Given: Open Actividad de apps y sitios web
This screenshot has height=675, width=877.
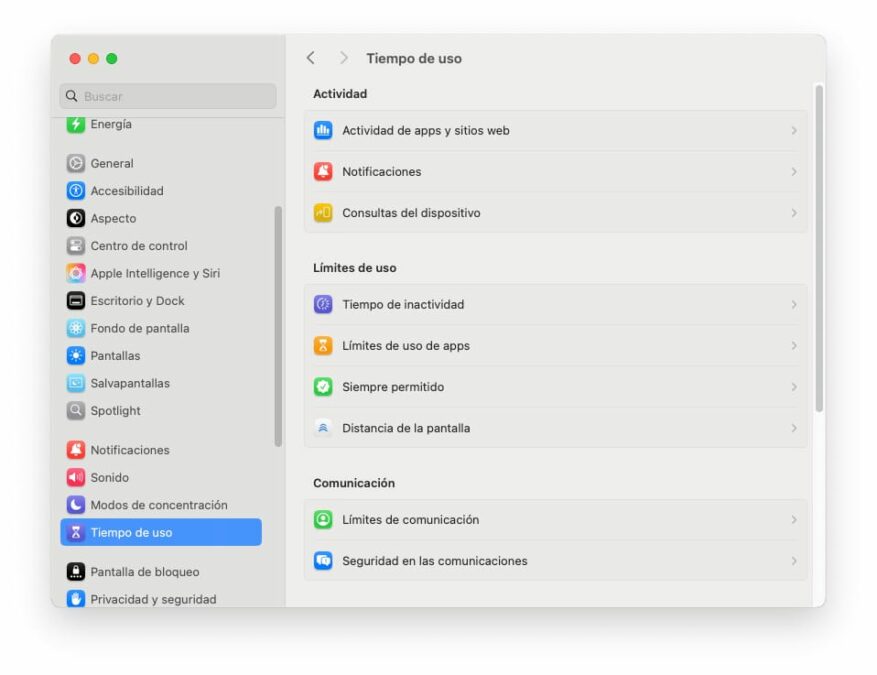Looking at the screenshot, I should [555, 130].
